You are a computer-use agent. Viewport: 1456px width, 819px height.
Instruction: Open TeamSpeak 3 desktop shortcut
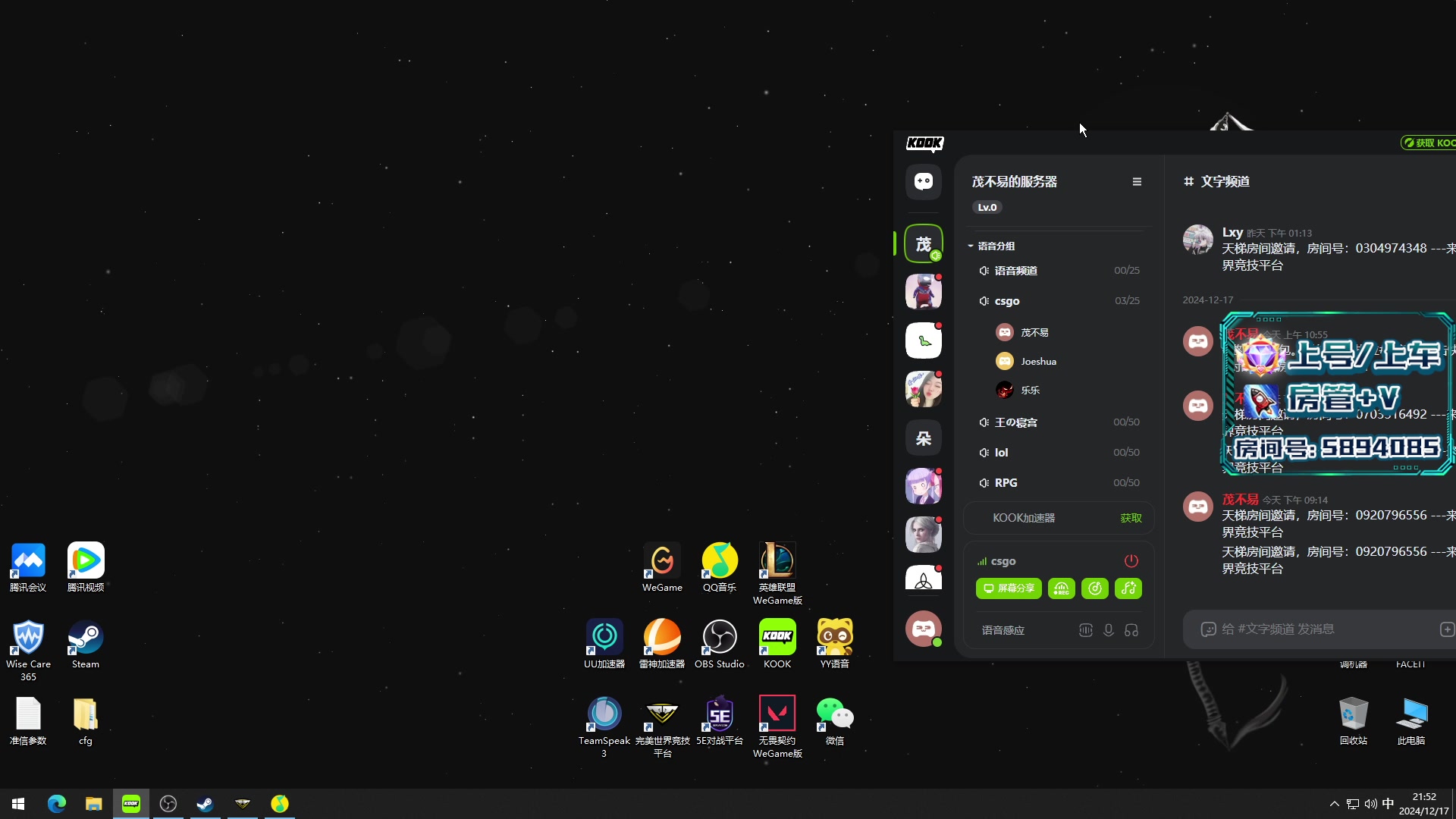point(604,727)
